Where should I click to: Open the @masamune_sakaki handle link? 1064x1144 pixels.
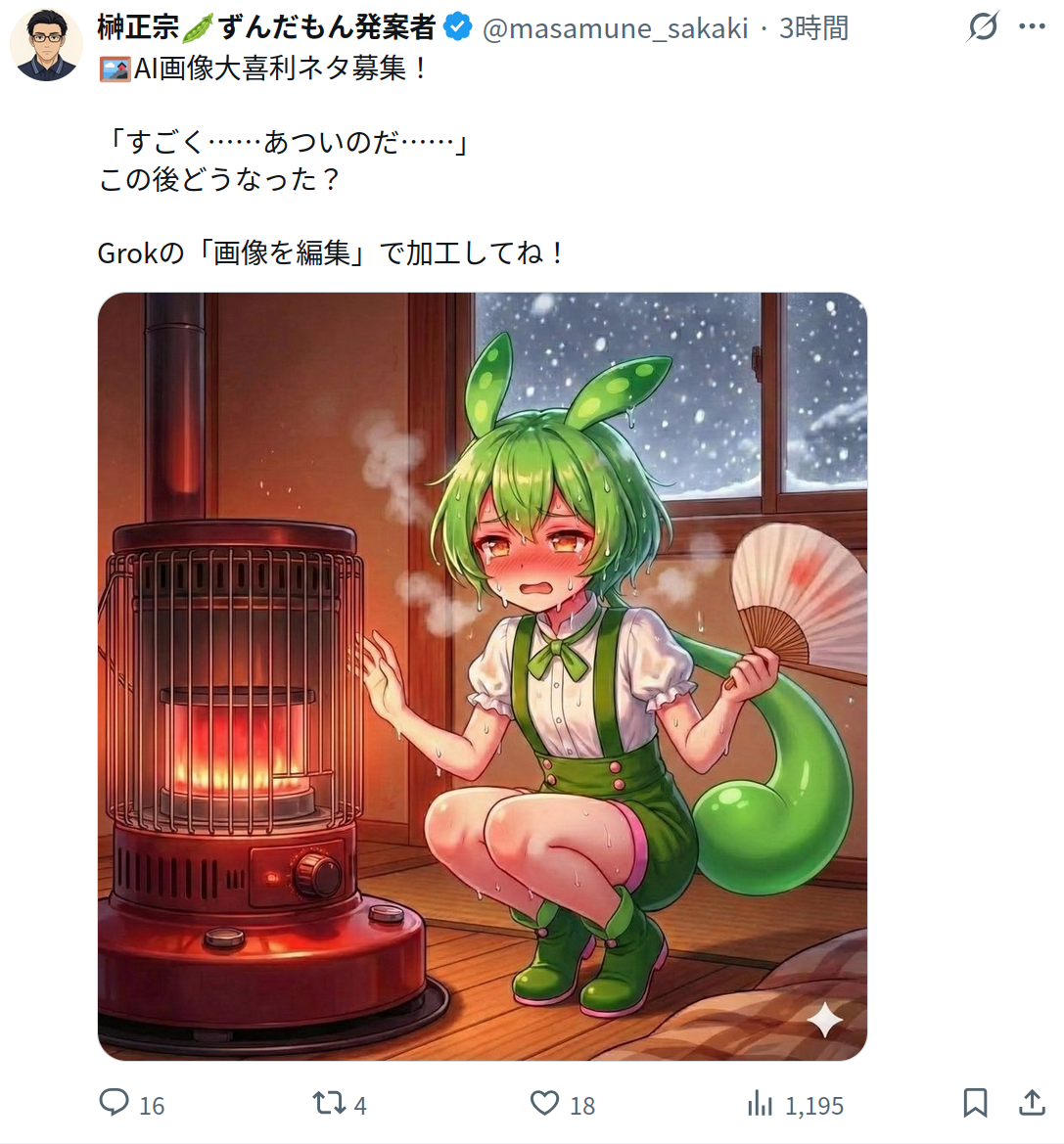pos(615,28)
